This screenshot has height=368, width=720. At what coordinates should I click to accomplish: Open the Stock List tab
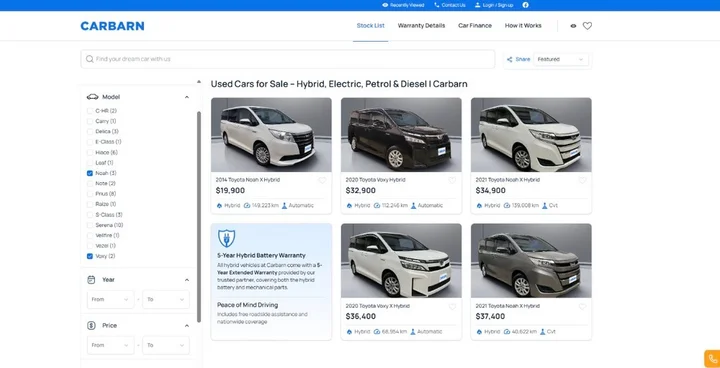coord(371,26)
